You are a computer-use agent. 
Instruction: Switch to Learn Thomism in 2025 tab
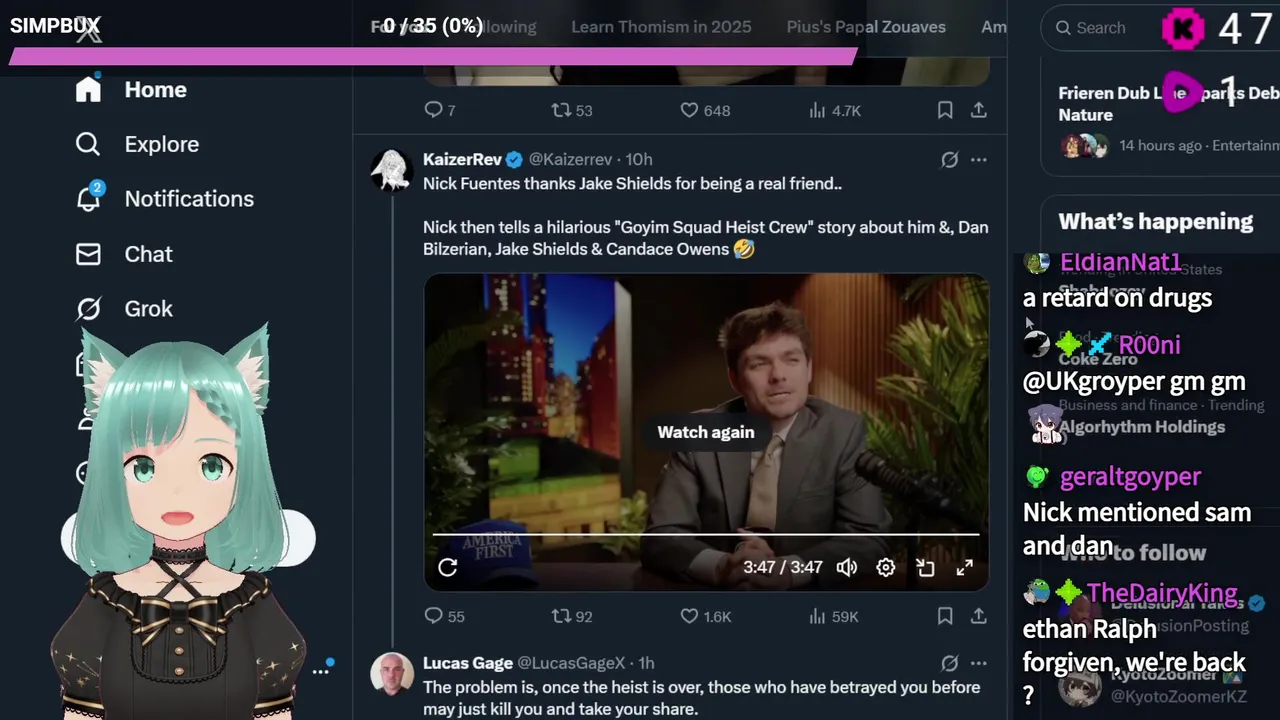(x=661, y=27)
